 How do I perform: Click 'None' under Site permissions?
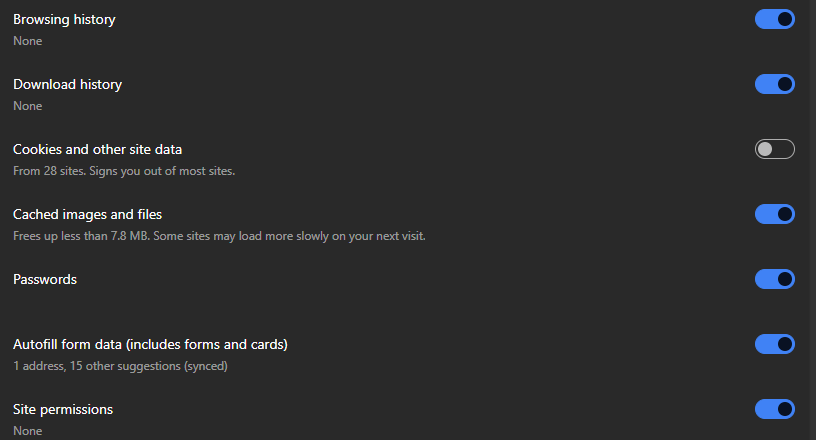28,431
